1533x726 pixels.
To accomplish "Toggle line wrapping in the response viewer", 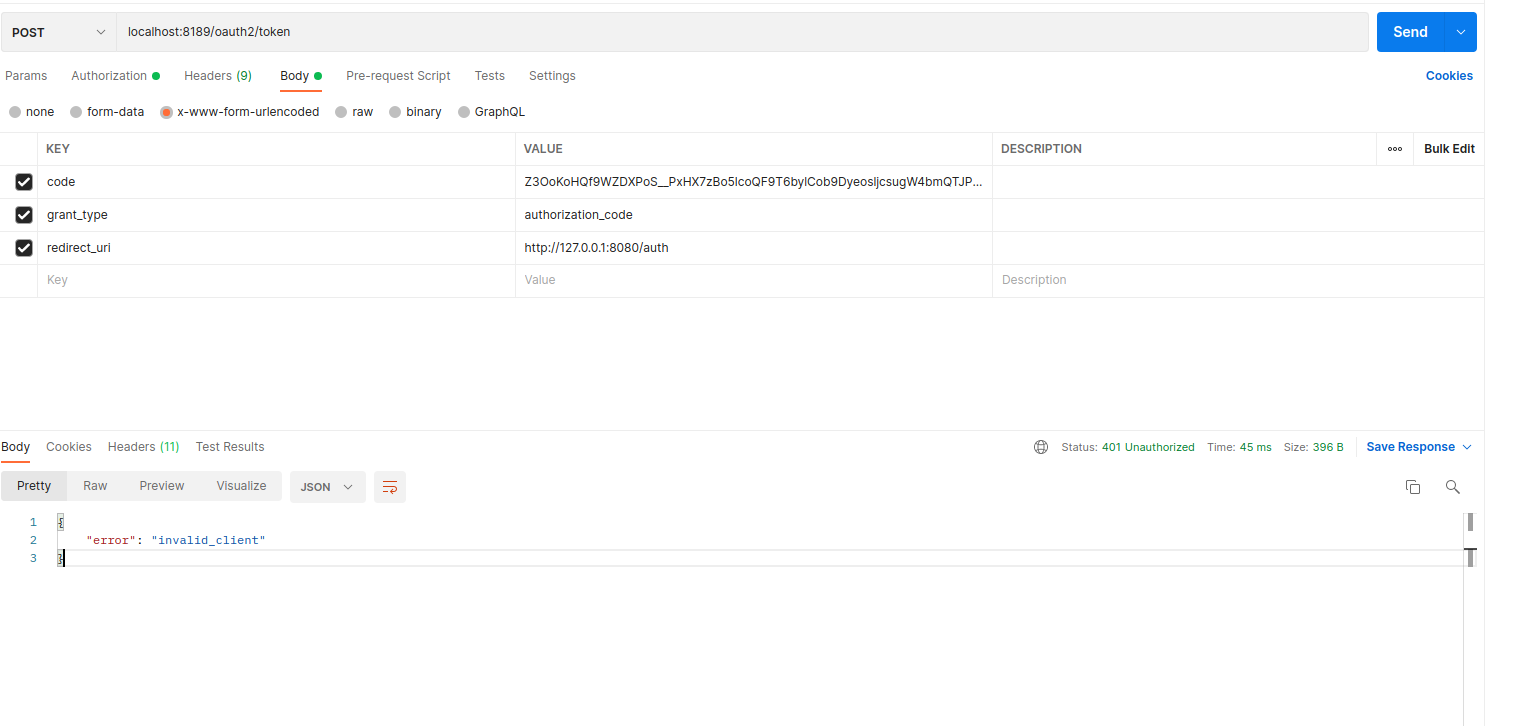I will 389,487.
